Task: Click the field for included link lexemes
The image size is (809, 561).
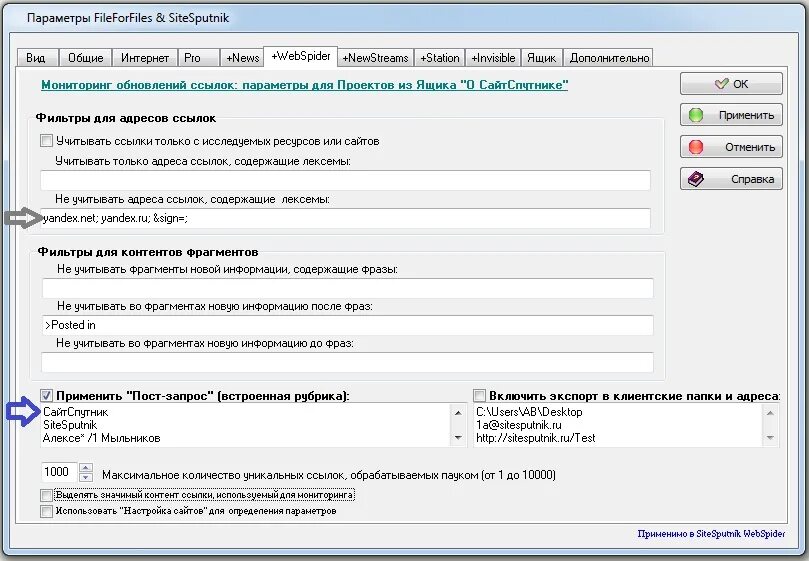Action: point(345,181)
